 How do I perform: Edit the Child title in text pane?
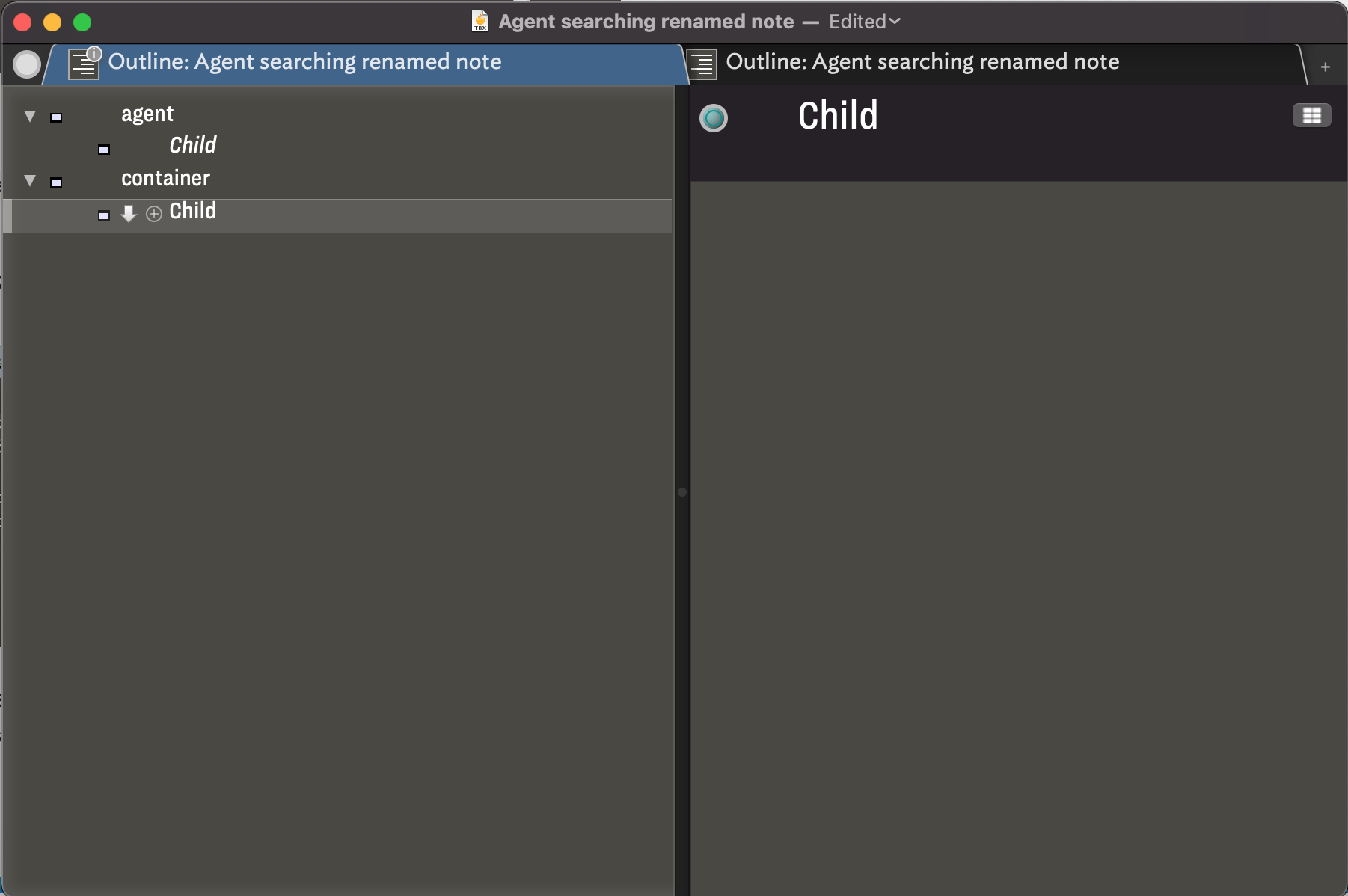click(x=838, y=116)
